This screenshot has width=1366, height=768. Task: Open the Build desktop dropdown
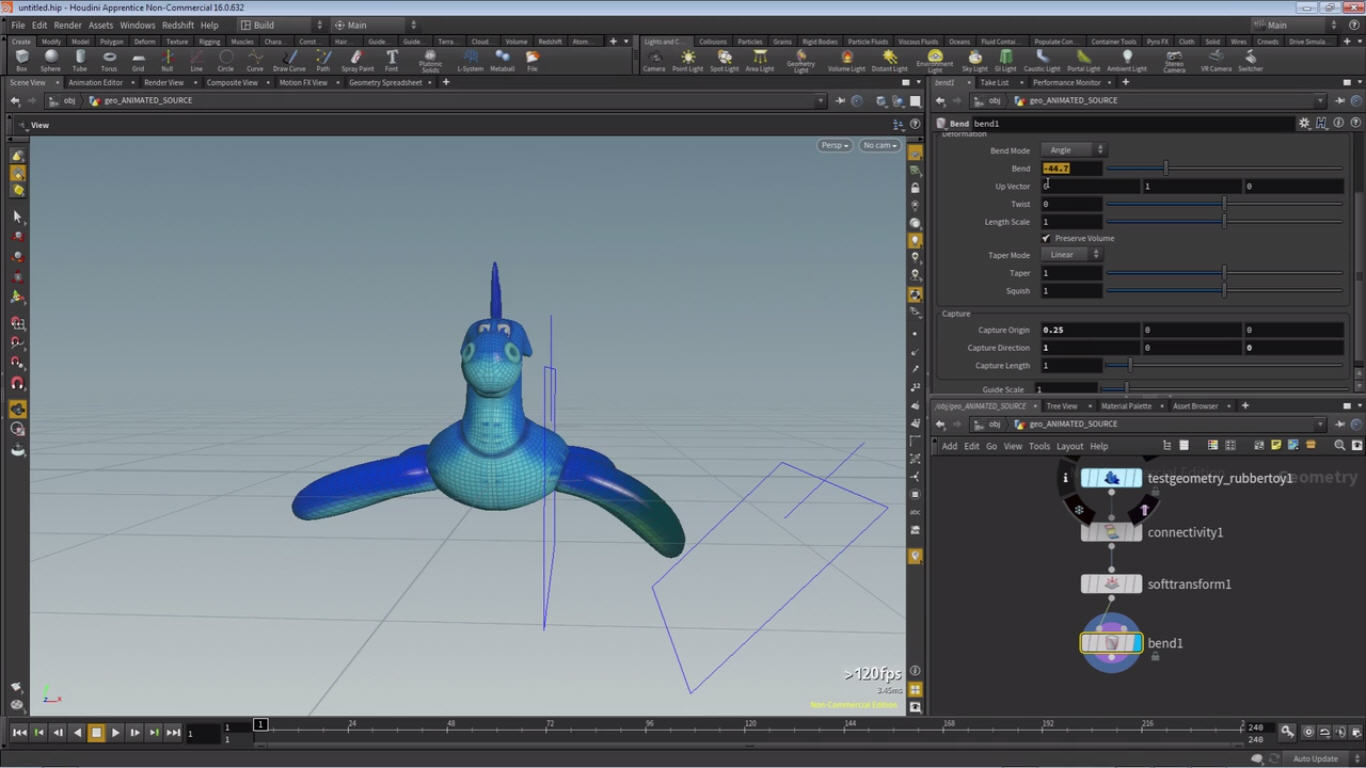coord(282,25)
